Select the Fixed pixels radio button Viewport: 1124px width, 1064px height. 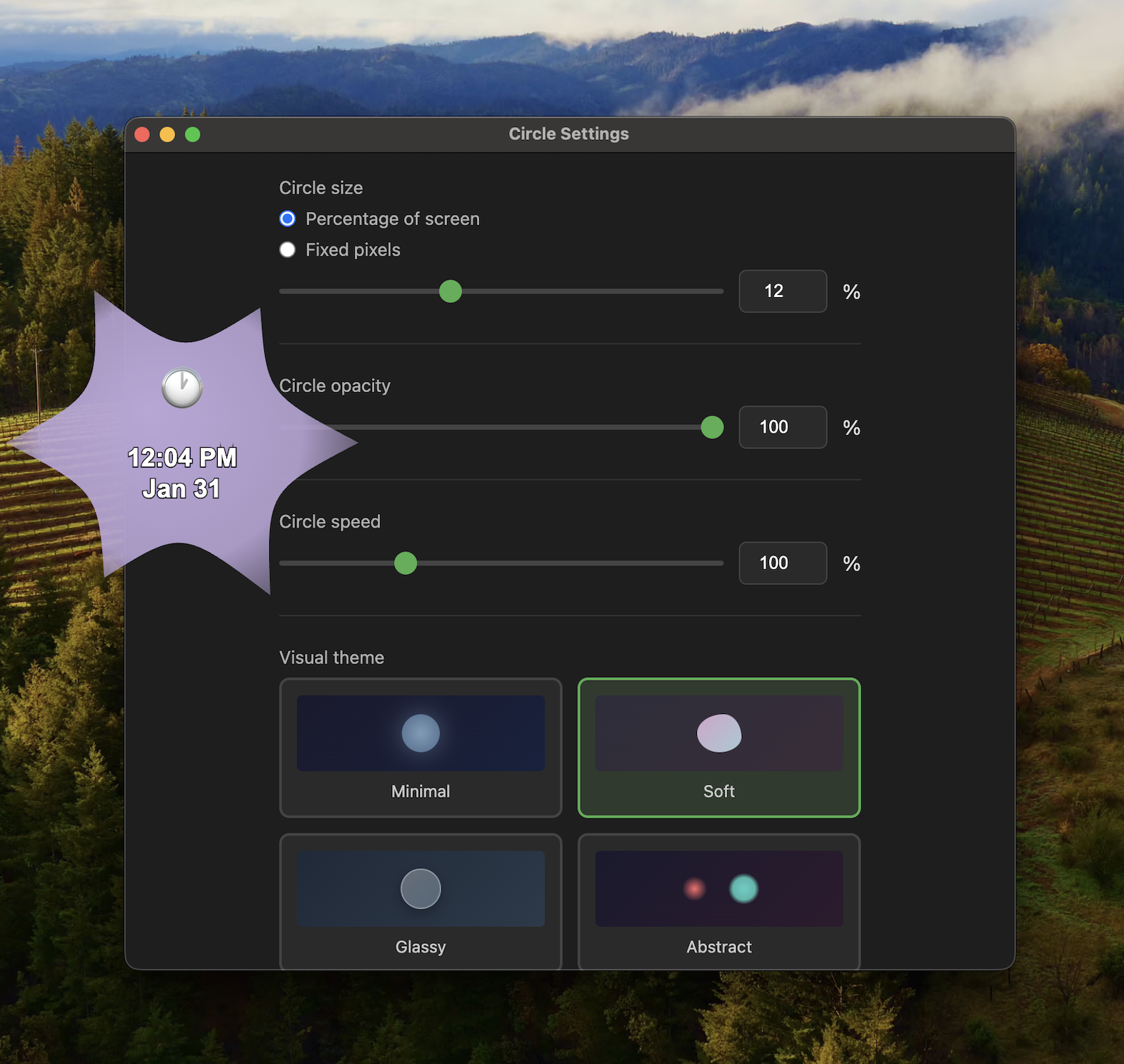point(287,250)
